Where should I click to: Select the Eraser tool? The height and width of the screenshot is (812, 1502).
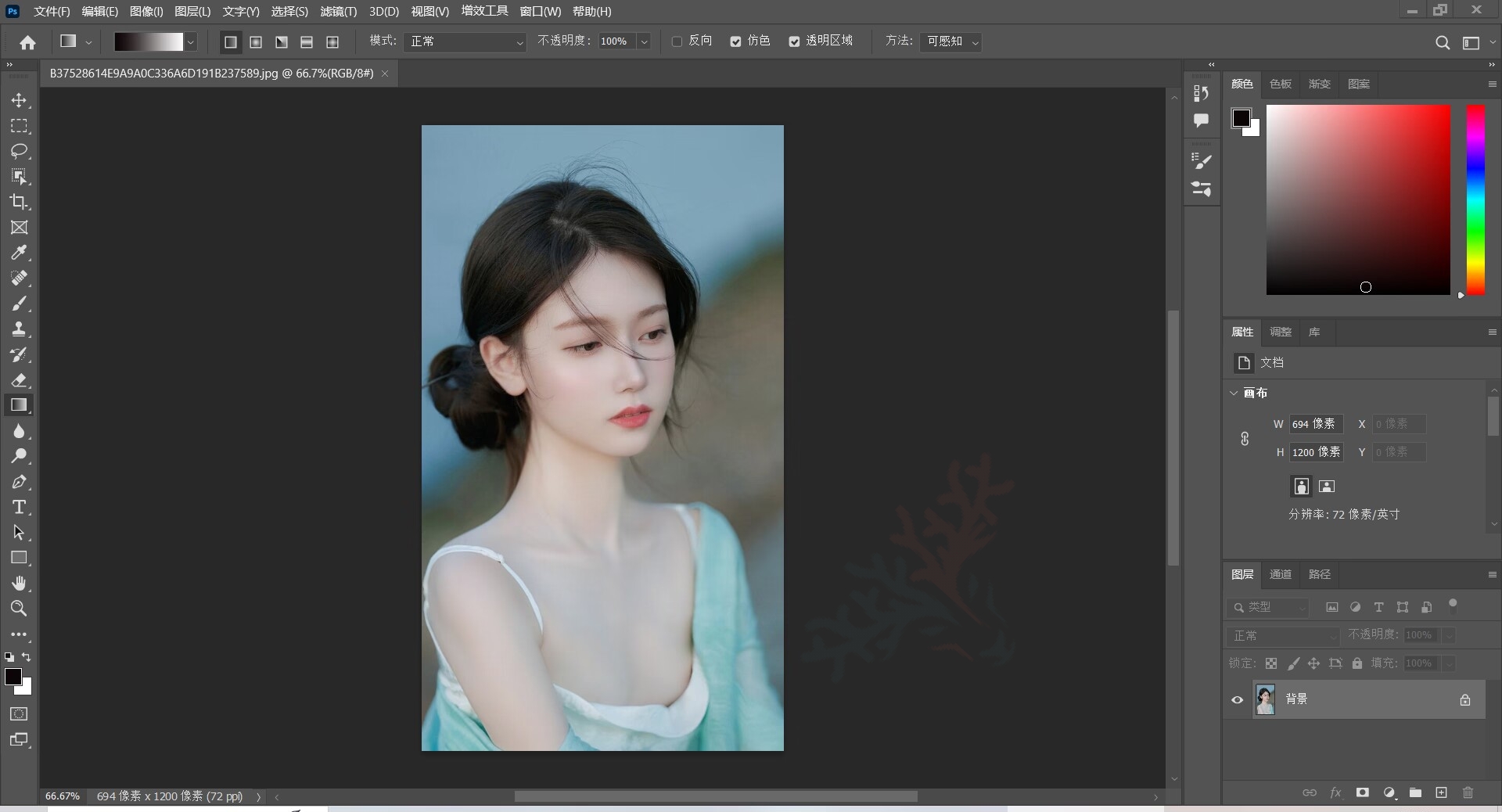19,380
